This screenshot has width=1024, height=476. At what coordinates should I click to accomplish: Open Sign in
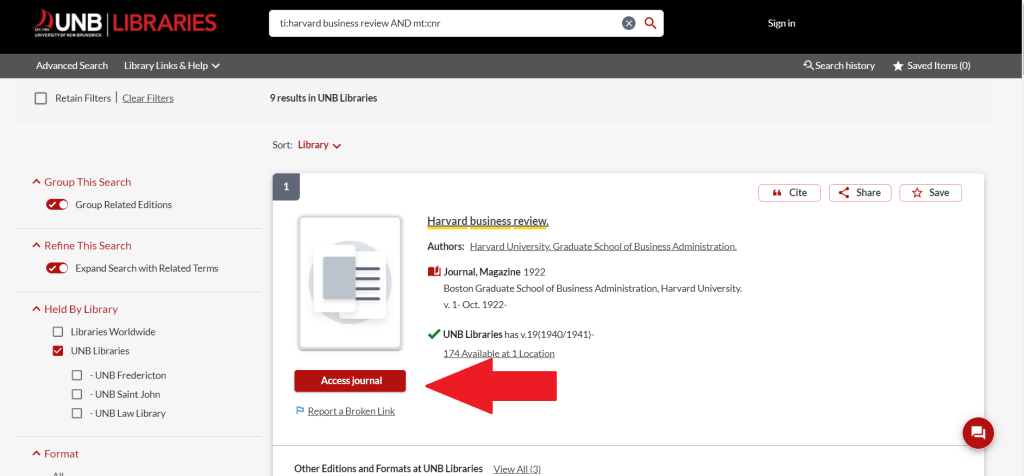781,24
